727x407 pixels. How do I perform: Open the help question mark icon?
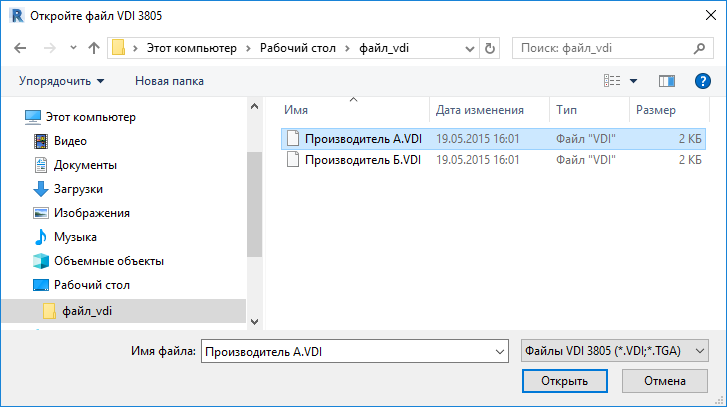702,81
